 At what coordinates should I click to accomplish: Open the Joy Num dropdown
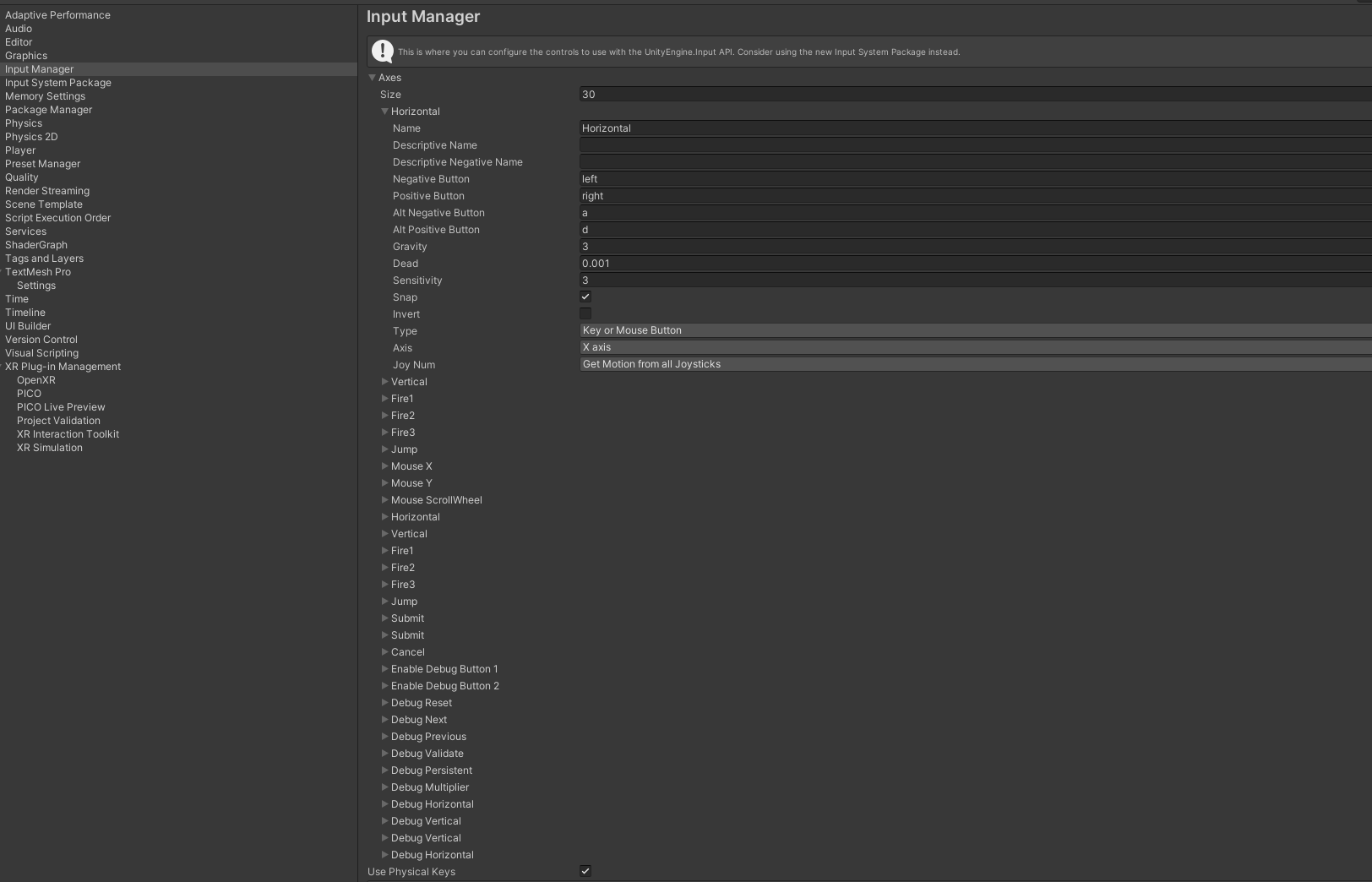(976, 364)
